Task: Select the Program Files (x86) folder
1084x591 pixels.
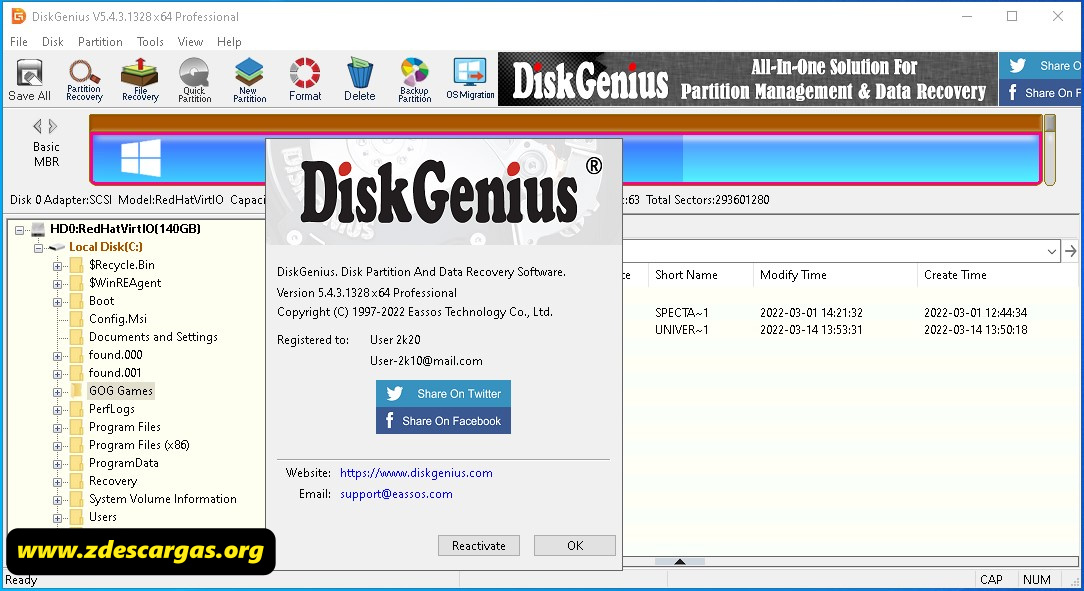Action: [139, 444]
